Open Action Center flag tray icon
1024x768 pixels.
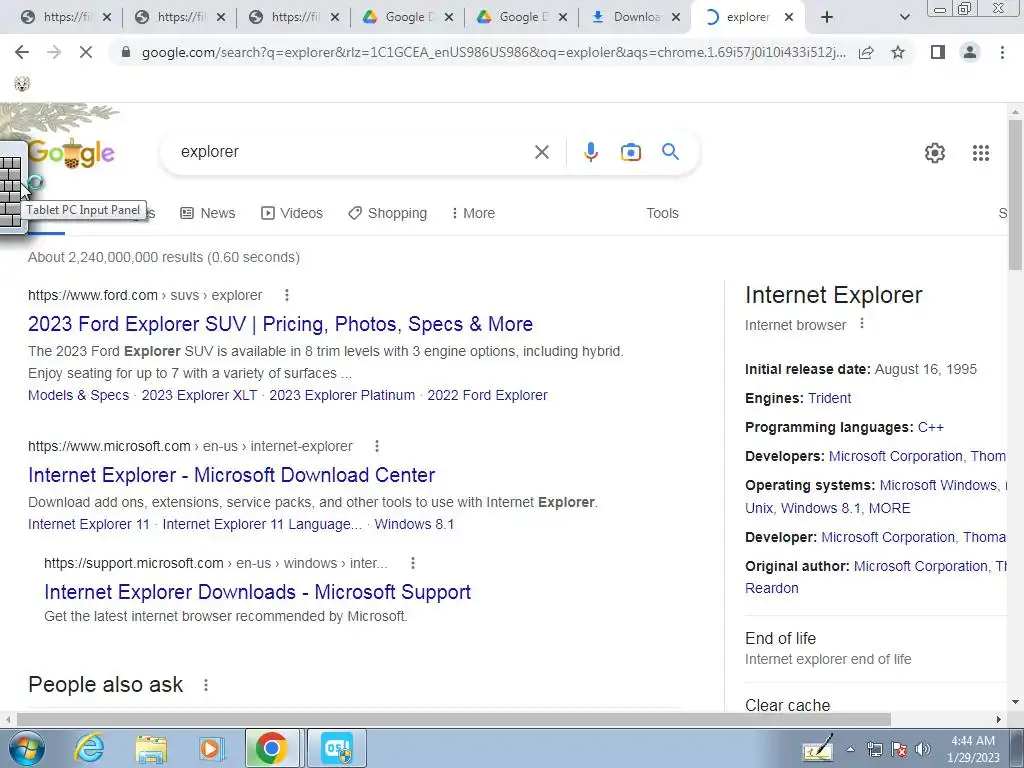pyautogui.click(x=899, y=749)
